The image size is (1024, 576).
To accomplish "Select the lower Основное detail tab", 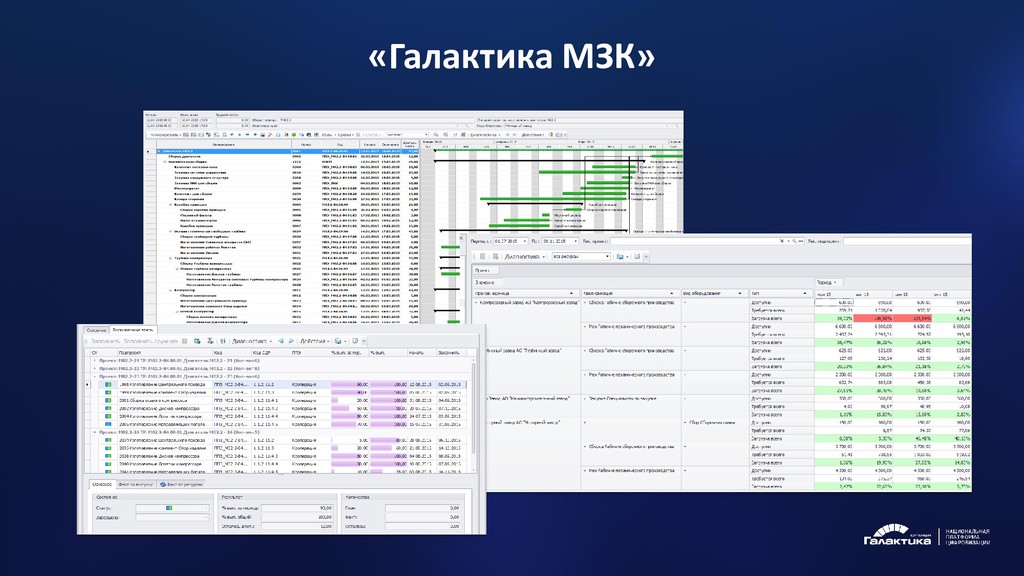I will (x=102, y=485).
